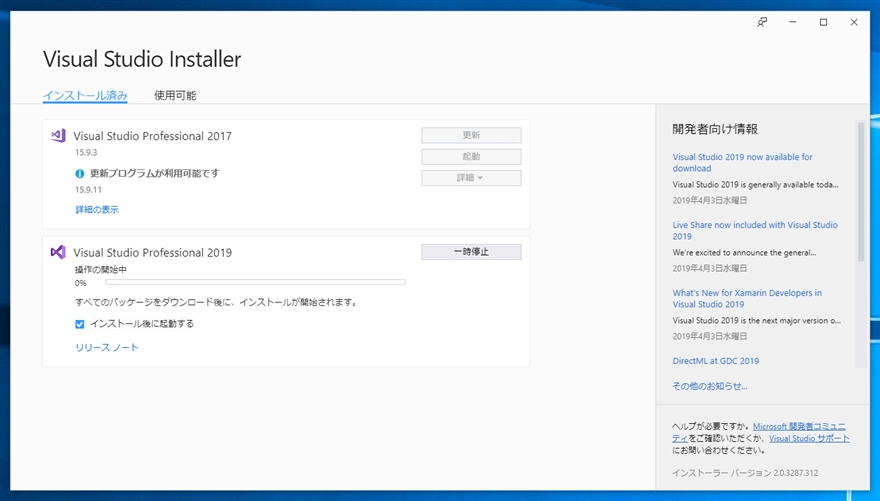Click the blue info icon beside 更新プログラムが利用可能です
880x501 pixels.
[80, 174]
